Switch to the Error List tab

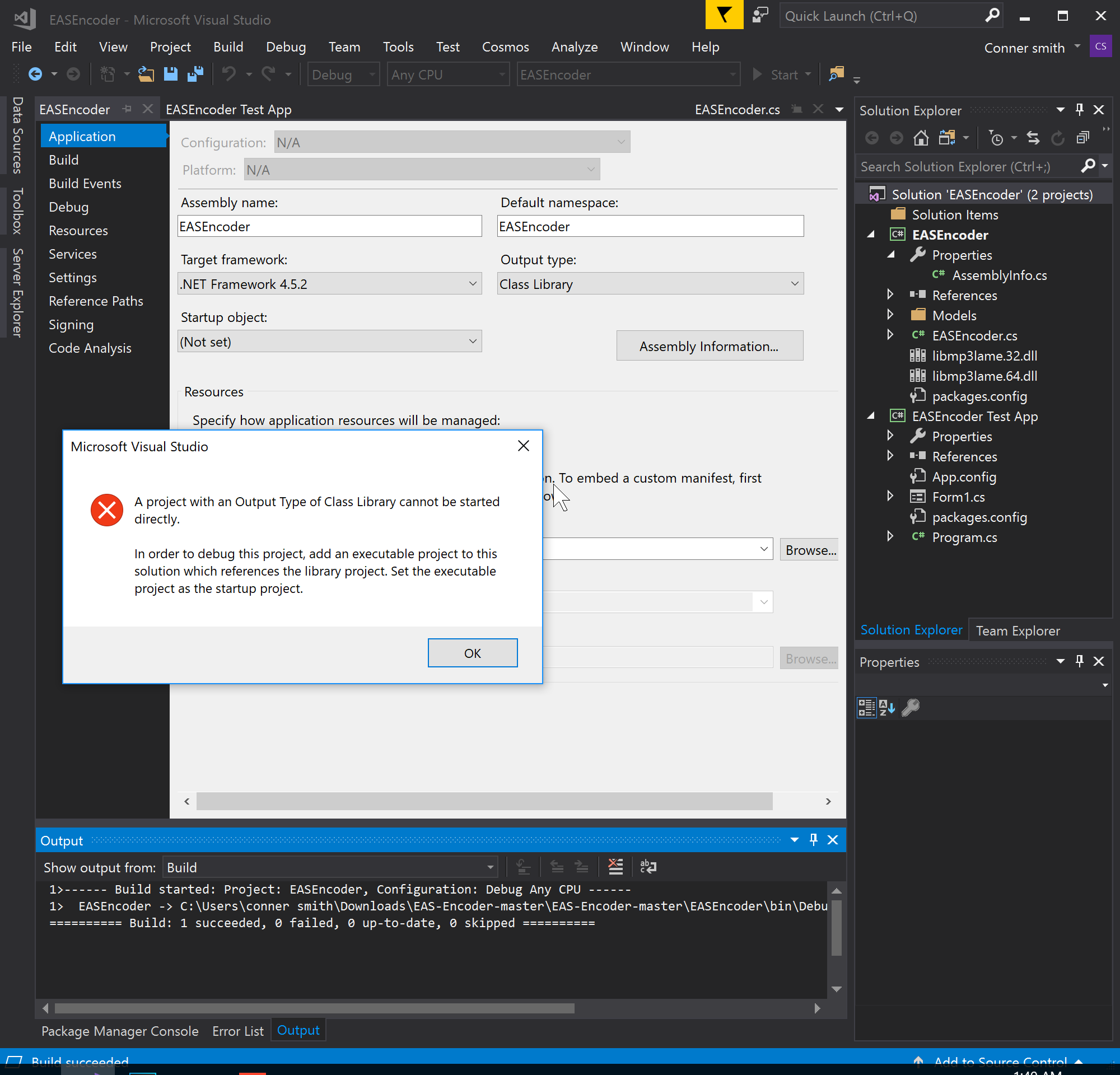click(237, 1031)
